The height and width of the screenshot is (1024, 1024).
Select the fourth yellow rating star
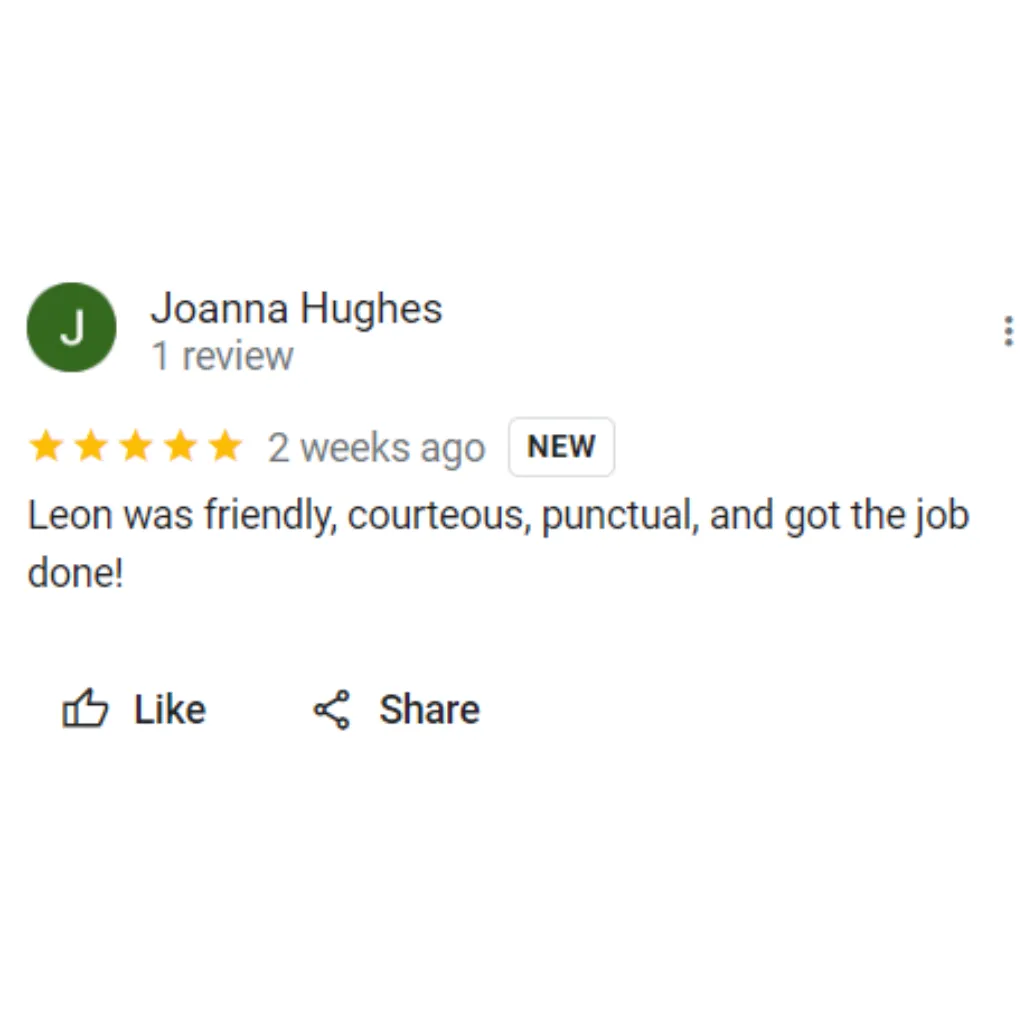tap(180, 446)
